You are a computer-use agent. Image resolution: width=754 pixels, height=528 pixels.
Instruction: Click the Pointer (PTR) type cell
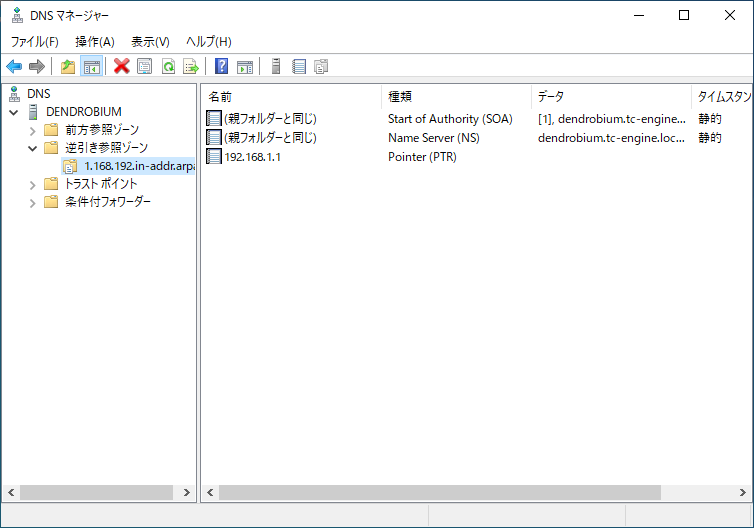(x=422, y=157)
